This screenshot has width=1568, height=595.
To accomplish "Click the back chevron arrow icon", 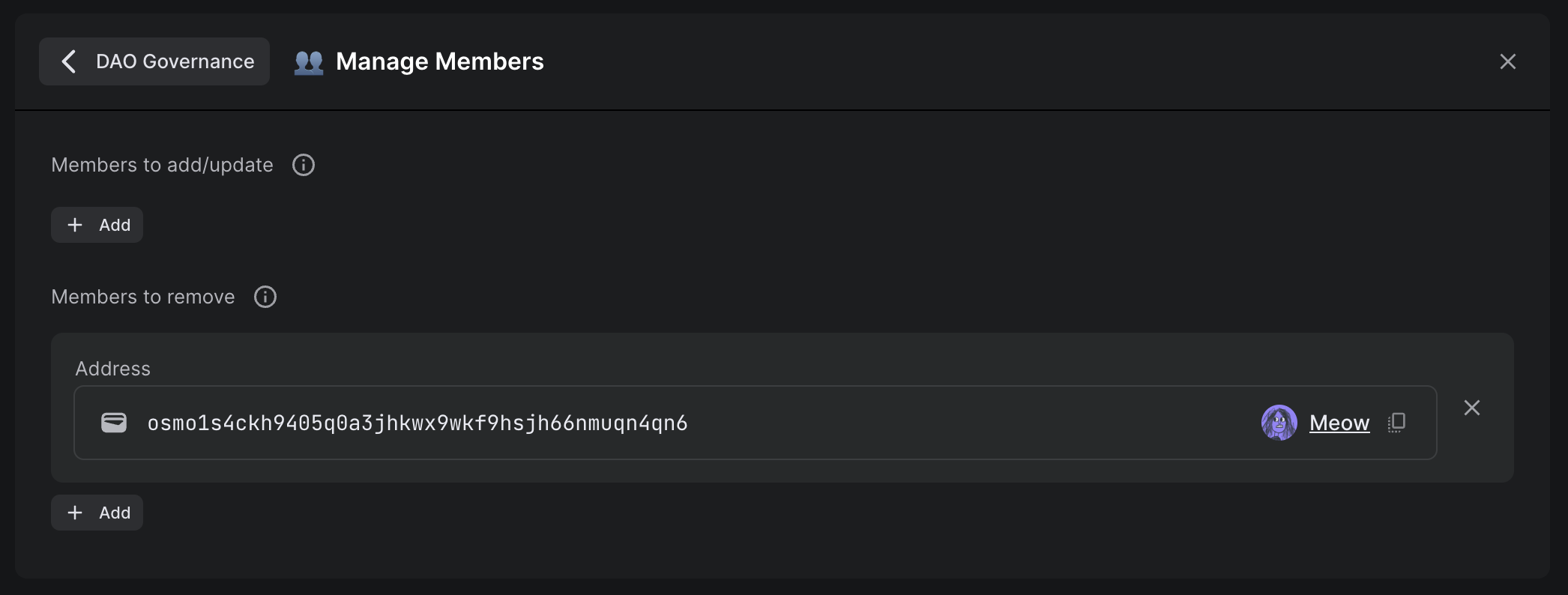I will 69,61.
